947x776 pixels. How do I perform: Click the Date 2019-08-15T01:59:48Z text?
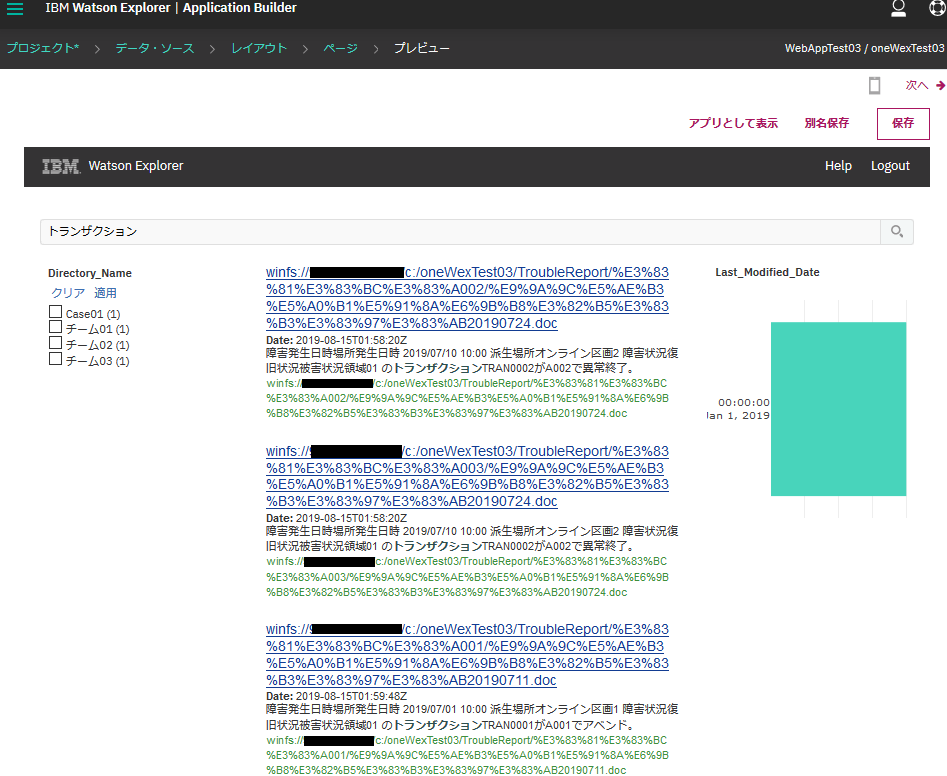pyautogui.click(x=336, y=696)
